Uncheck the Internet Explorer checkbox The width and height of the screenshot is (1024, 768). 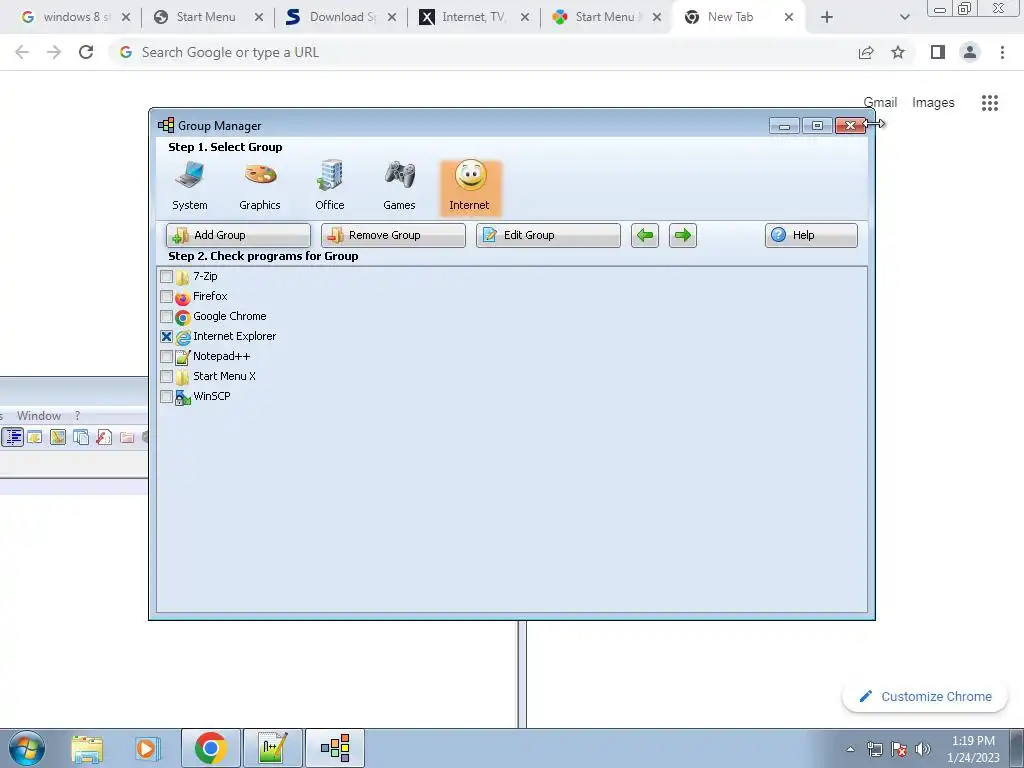[167, 336]
